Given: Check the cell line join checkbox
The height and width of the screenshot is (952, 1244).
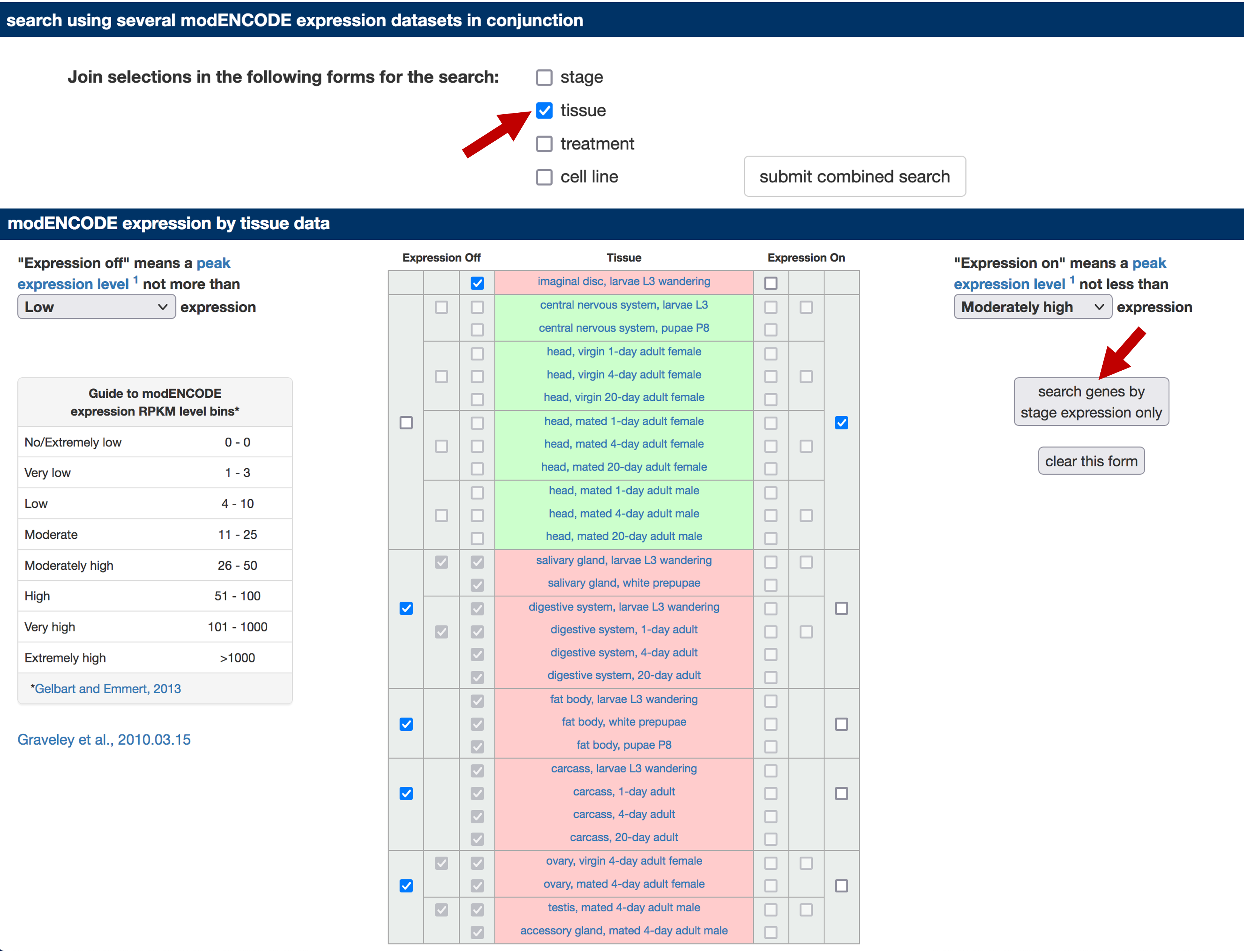Looking at the screenshot, I should [x=544, y=177].
